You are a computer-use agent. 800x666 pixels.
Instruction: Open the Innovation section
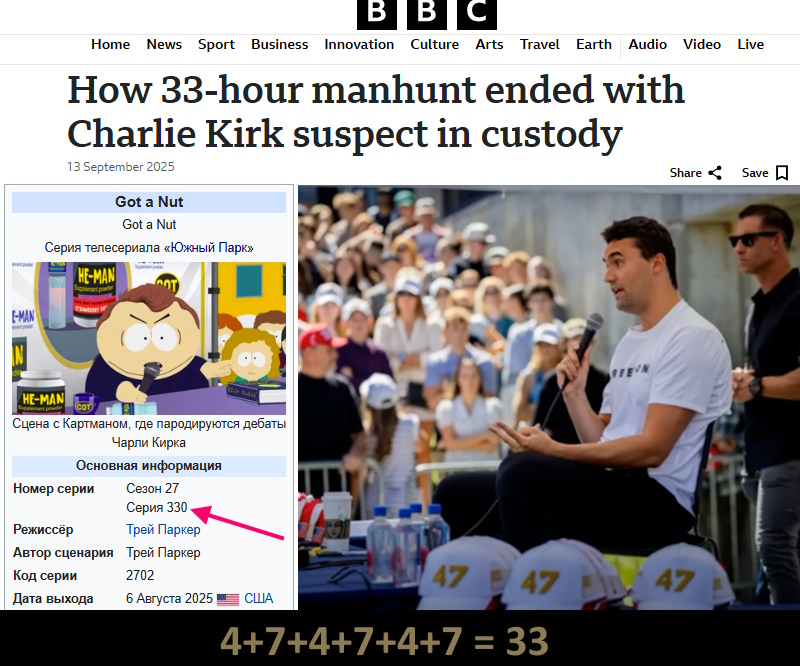tap(359, 44)
